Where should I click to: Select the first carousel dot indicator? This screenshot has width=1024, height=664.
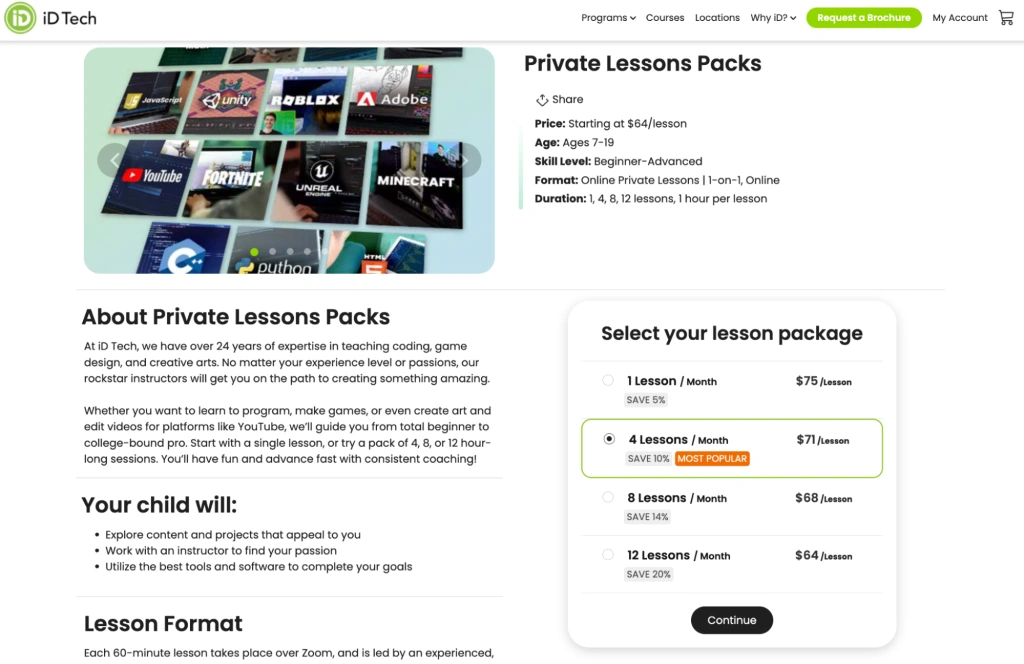tap(254, 251)
